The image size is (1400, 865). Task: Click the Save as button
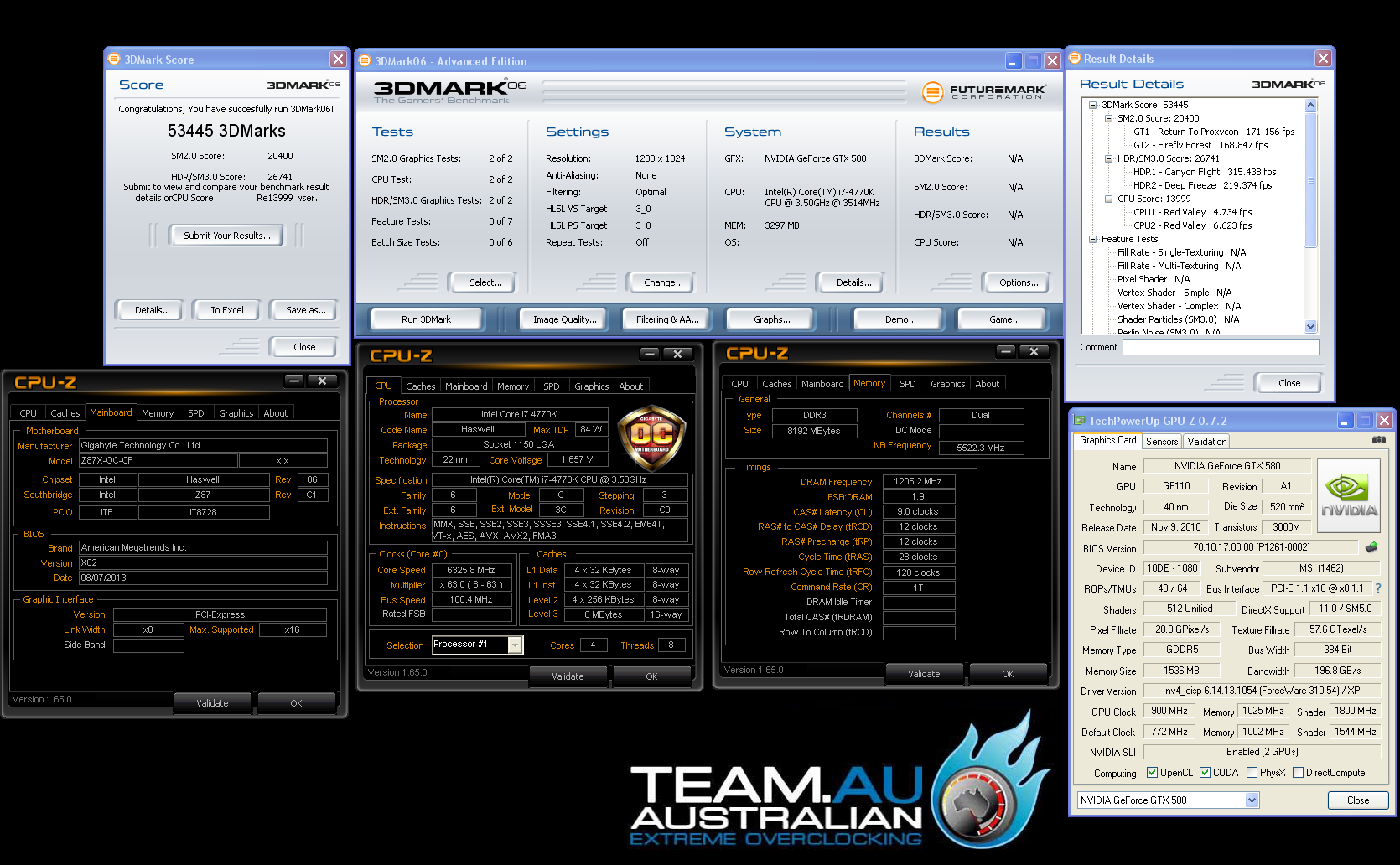pyautogui.click(x=305, y=310)
